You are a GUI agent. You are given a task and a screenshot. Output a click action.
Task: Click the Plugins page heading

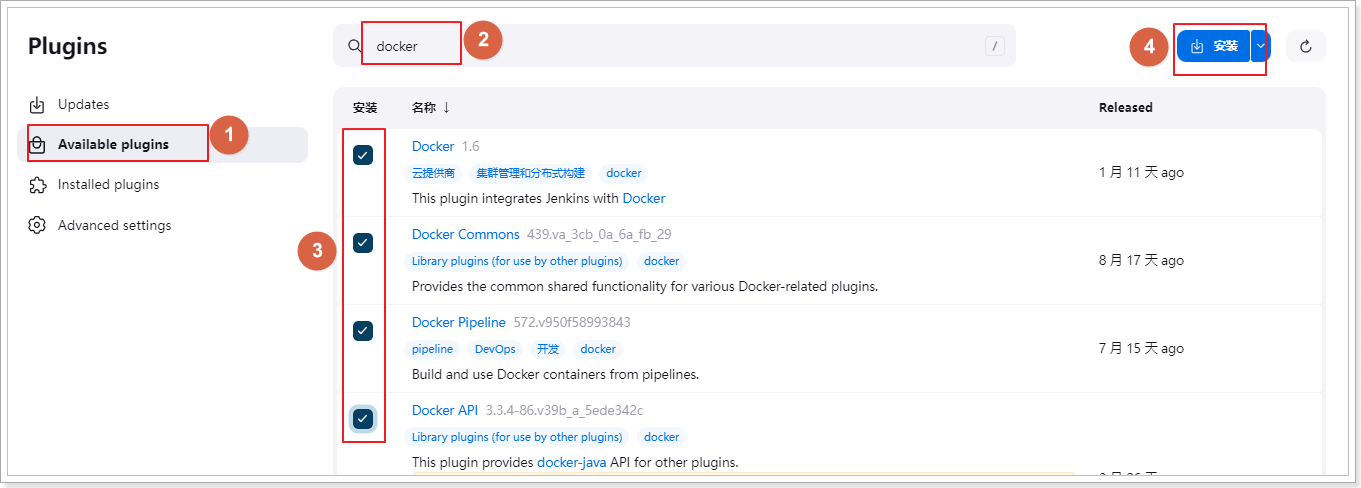click(67, 46)
